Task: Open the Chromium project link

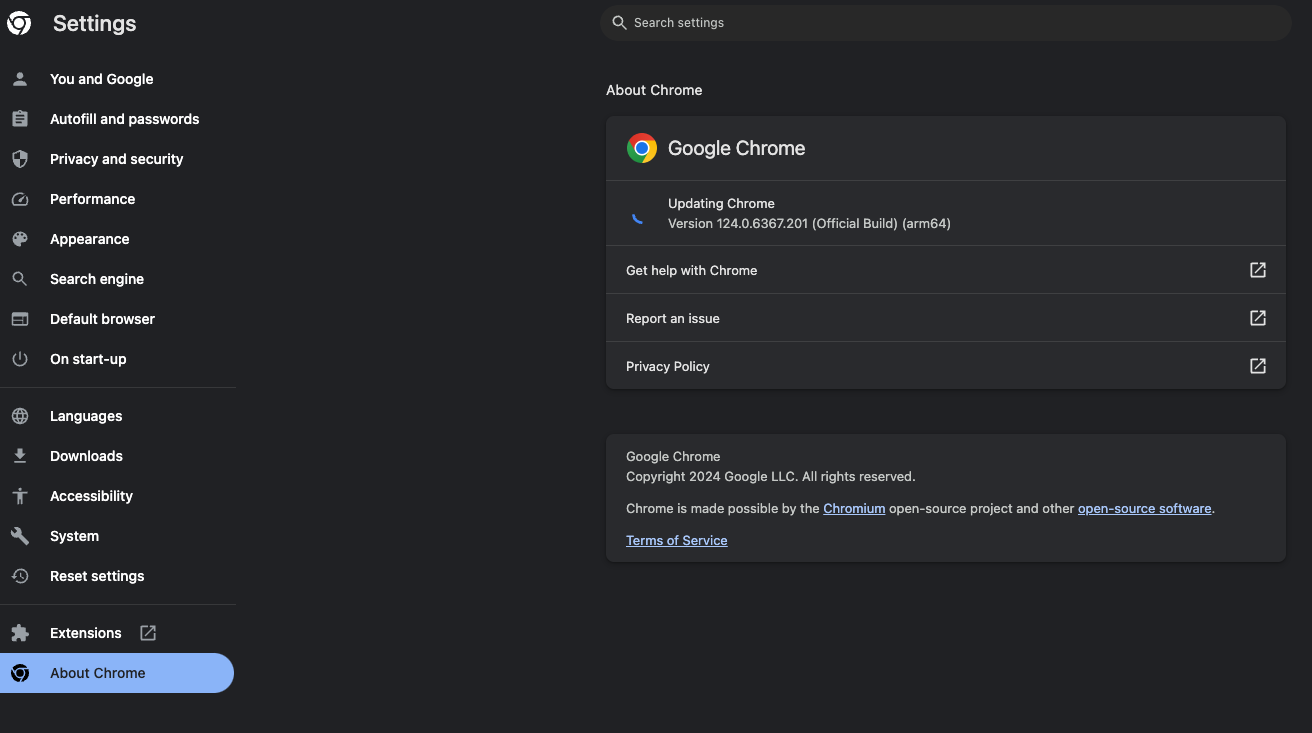Action: (x=854, y=508)
